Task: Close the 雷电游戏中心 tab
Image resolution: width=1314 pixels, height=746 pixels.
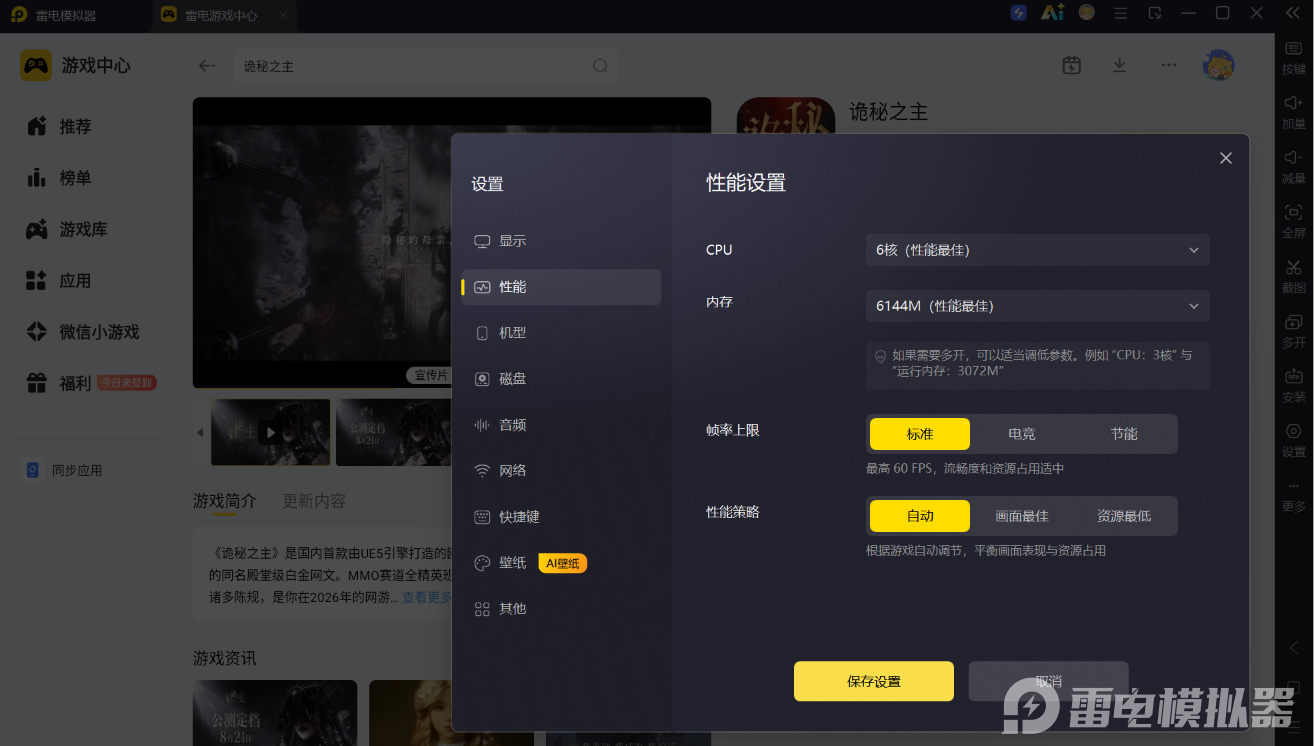Action: pyautogui.click(x=284, y=16)
